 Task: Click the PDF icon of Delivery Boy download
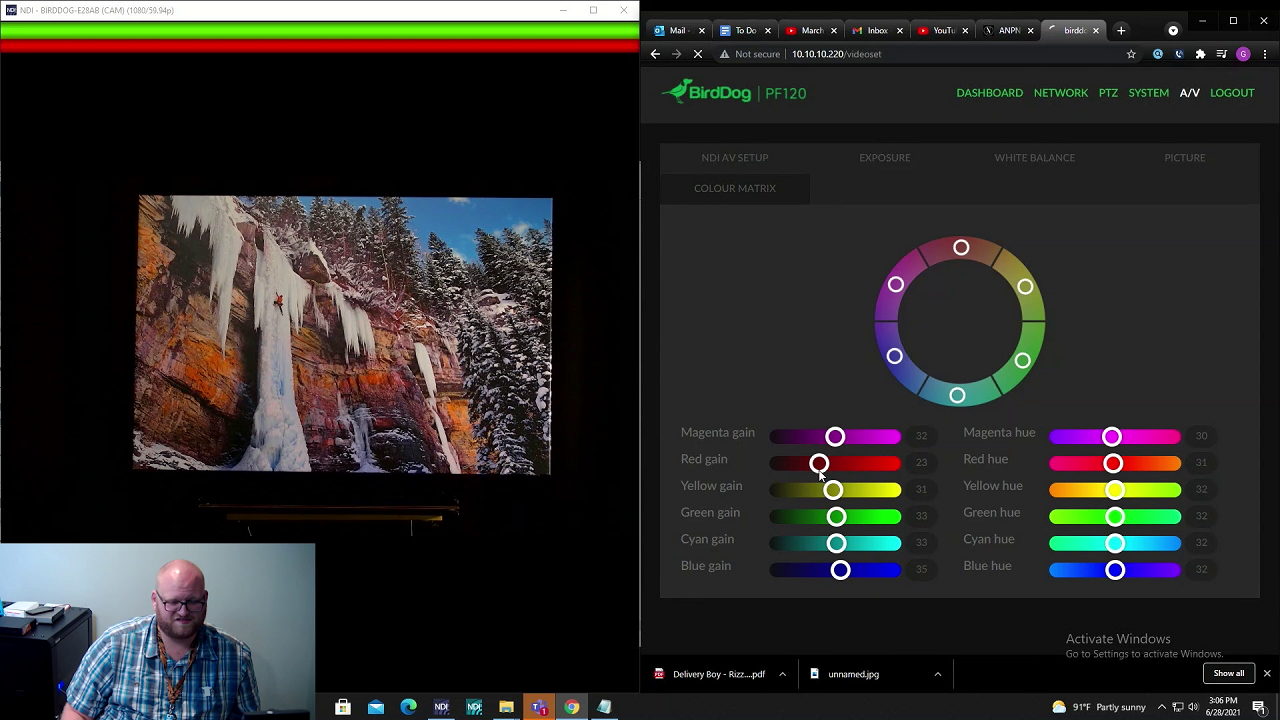659,674
